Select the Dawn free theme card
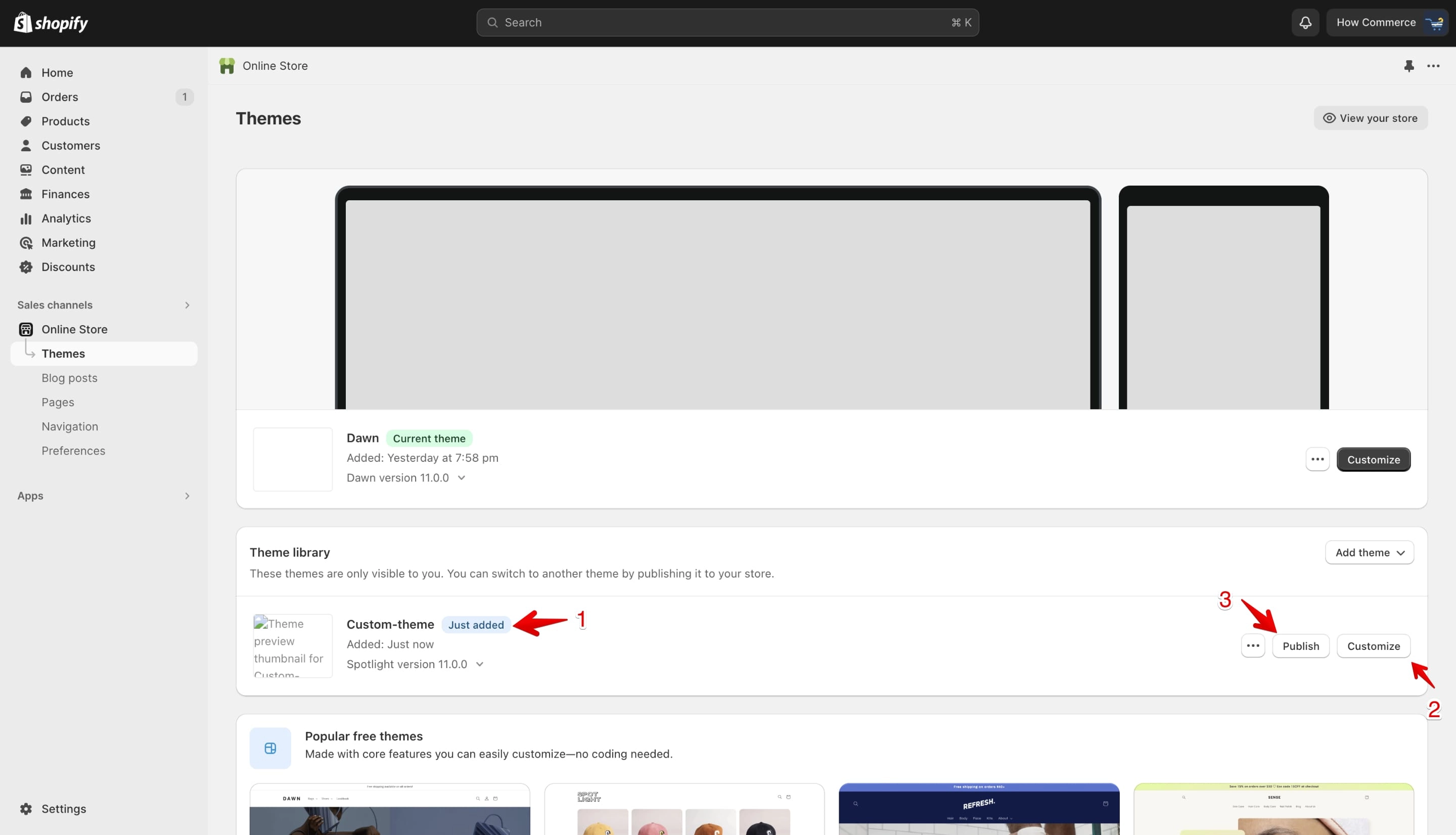This screenshot has width=1456, height=835. (x=390, y=809)
